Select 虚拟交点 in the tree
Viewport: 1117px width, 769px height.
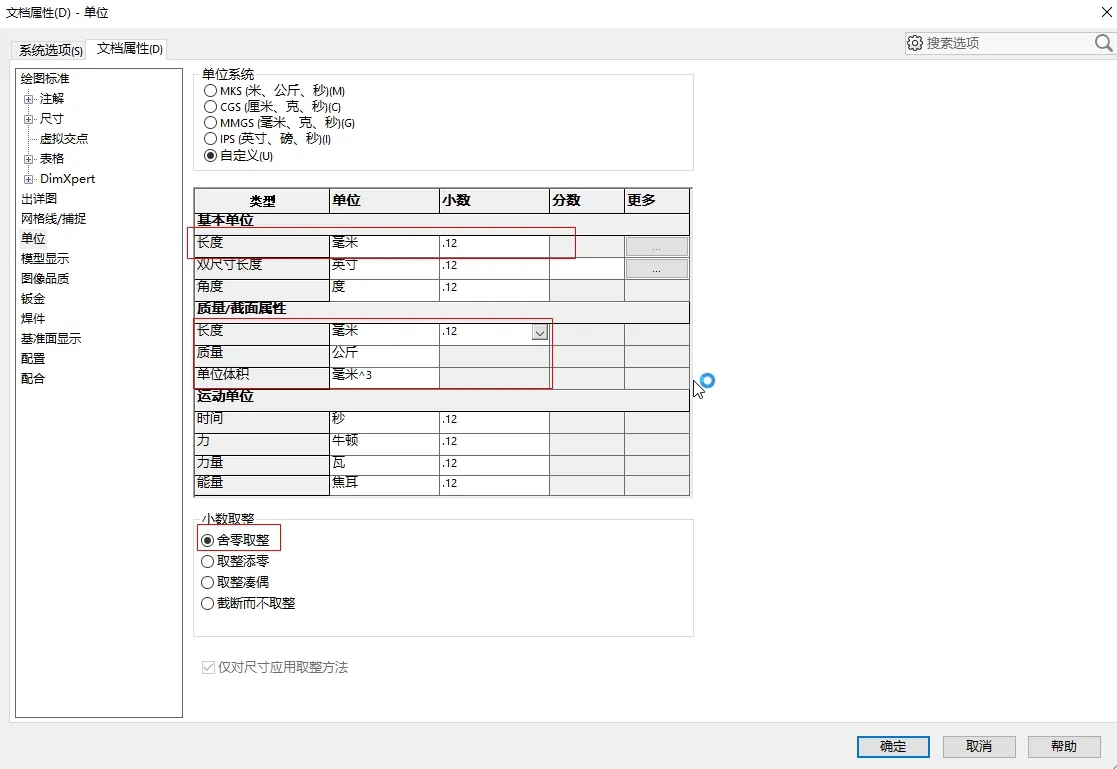coord(64,138)
